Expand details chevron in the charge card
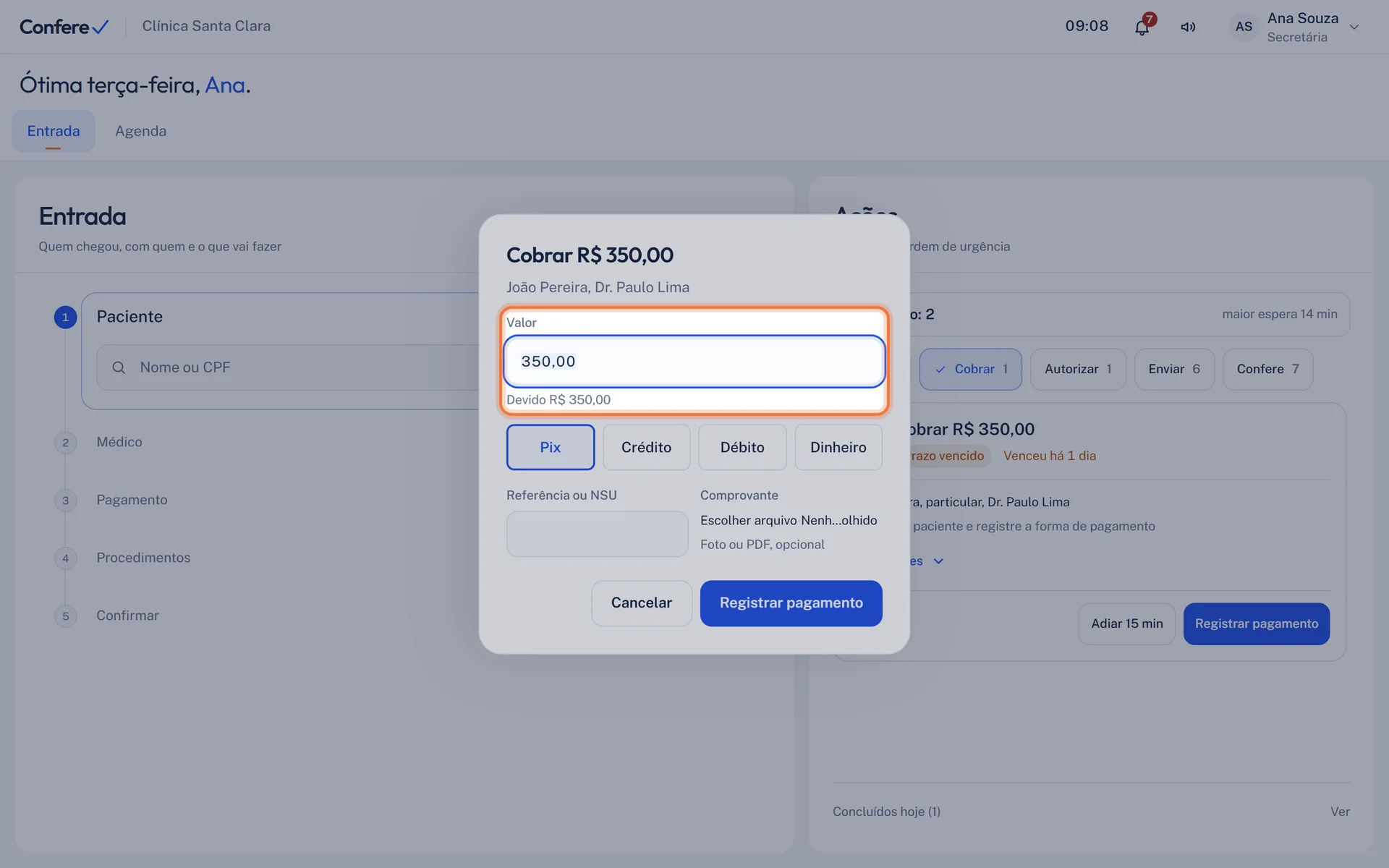Image resolution: width=1389 pixels, height=868 pixels. pos(938,561)
